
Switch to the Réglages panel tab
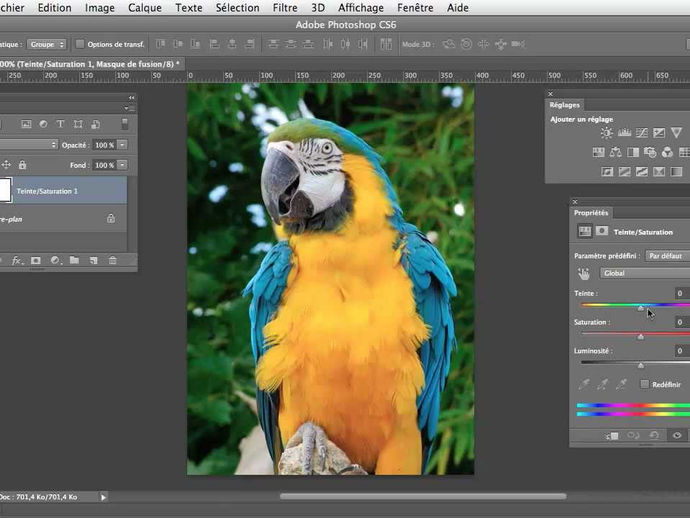coord(564,104)
